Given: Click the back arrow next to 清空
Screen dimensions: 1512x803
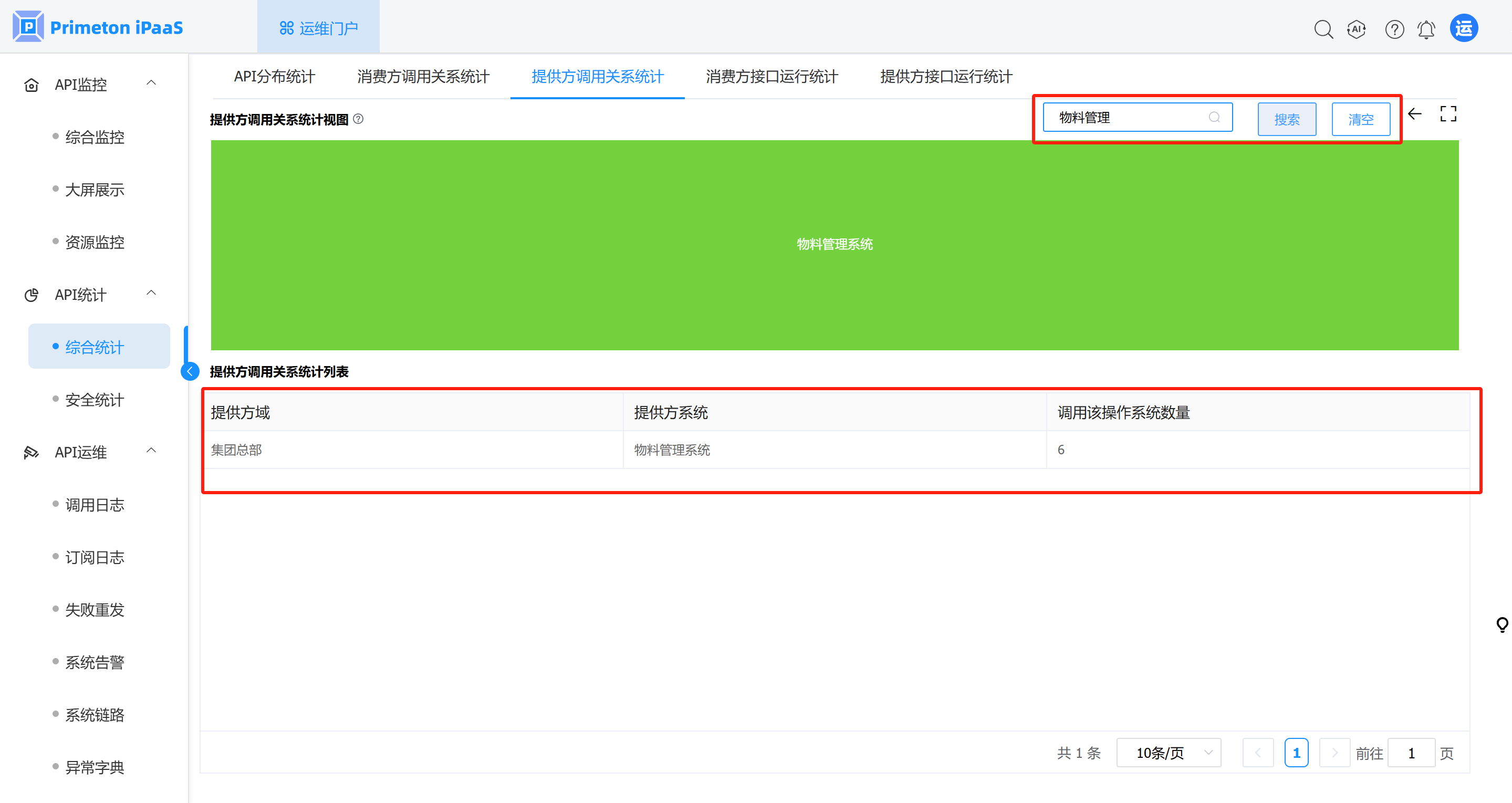Looking at the screenshot, I should [x=1414, y=114].
